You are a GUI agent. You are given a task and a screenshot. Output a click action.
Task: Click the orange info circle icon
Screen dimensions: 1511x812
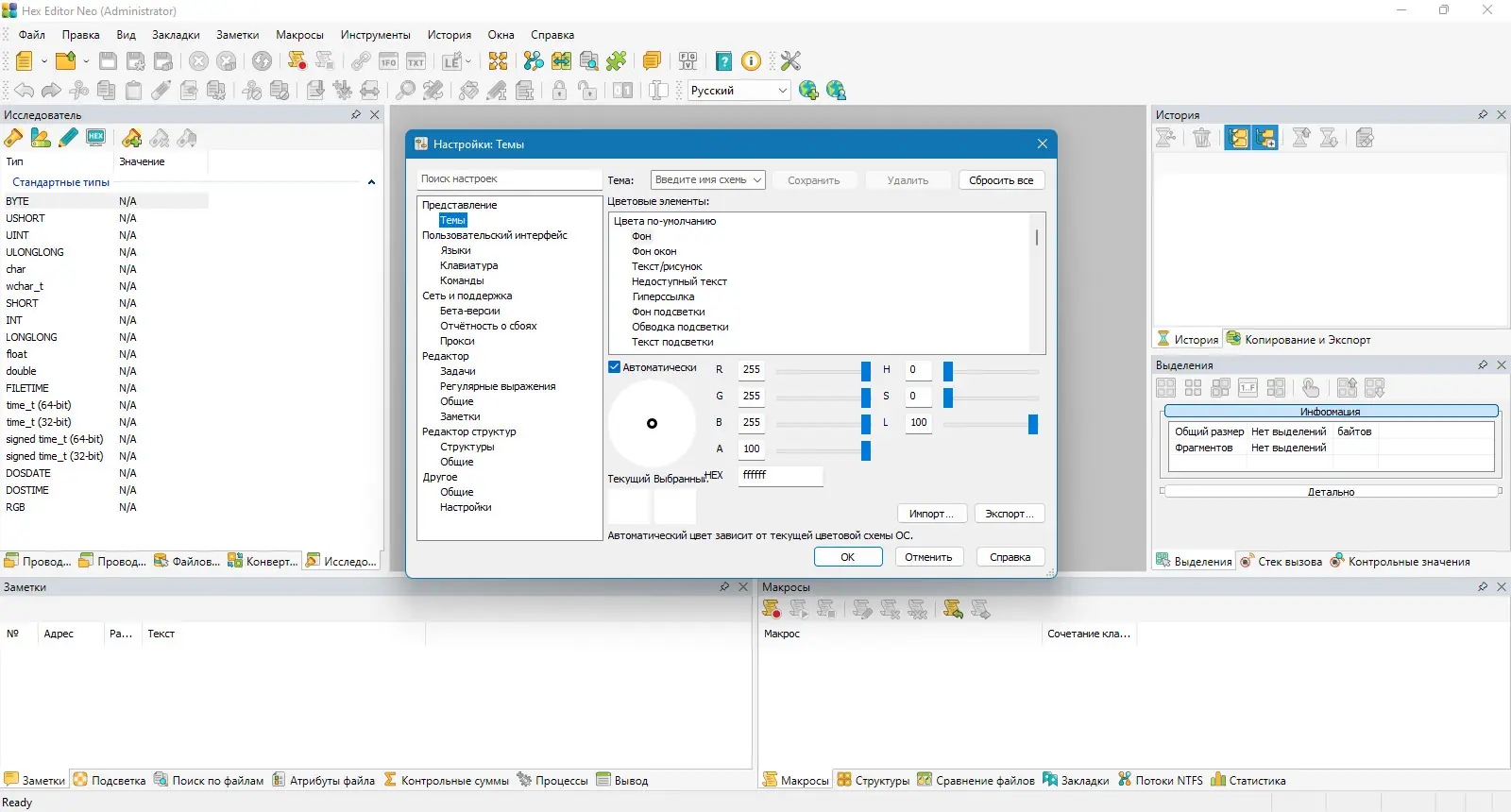pos(752,61)
